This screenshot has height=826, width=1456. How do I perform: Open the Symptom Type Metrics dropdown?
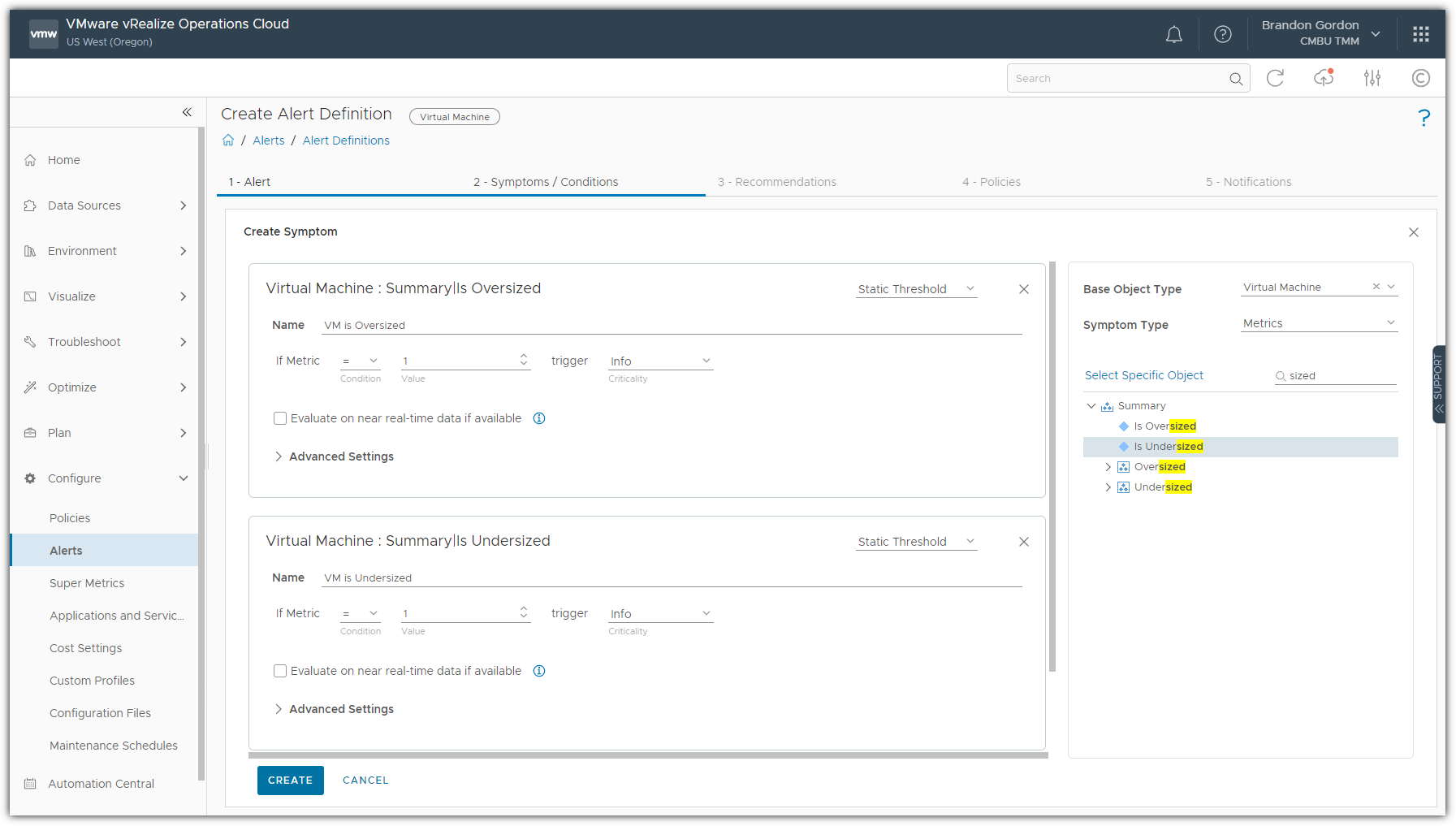tap(1319, 323)
